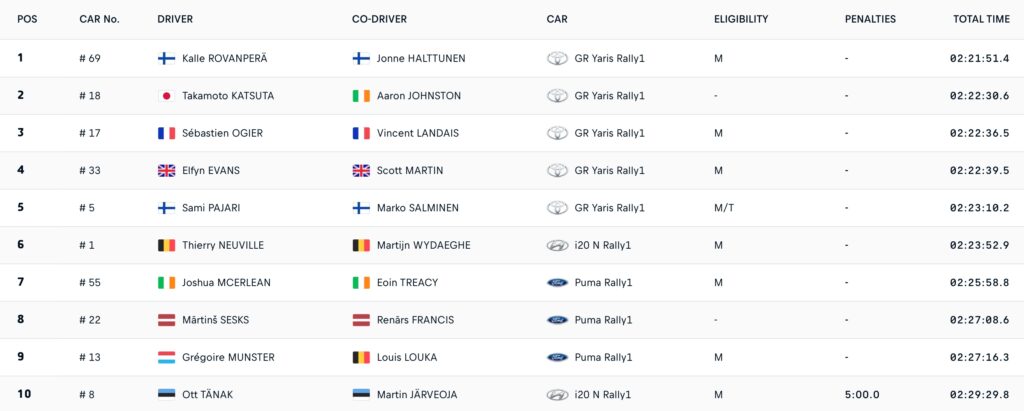
Task: Click UK flag beside Scott MARTIN
Action: [361, 171]
